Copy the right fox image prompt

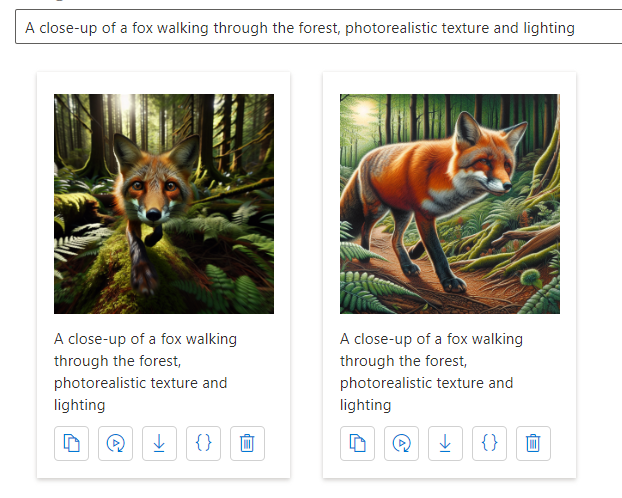click(357, 443)
